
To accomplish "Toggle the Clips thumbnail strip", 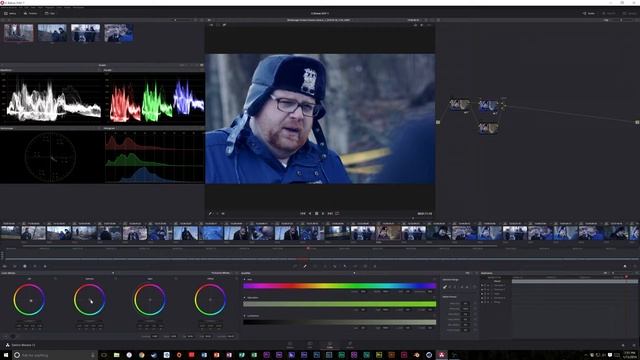I will (x=50, y=13).
